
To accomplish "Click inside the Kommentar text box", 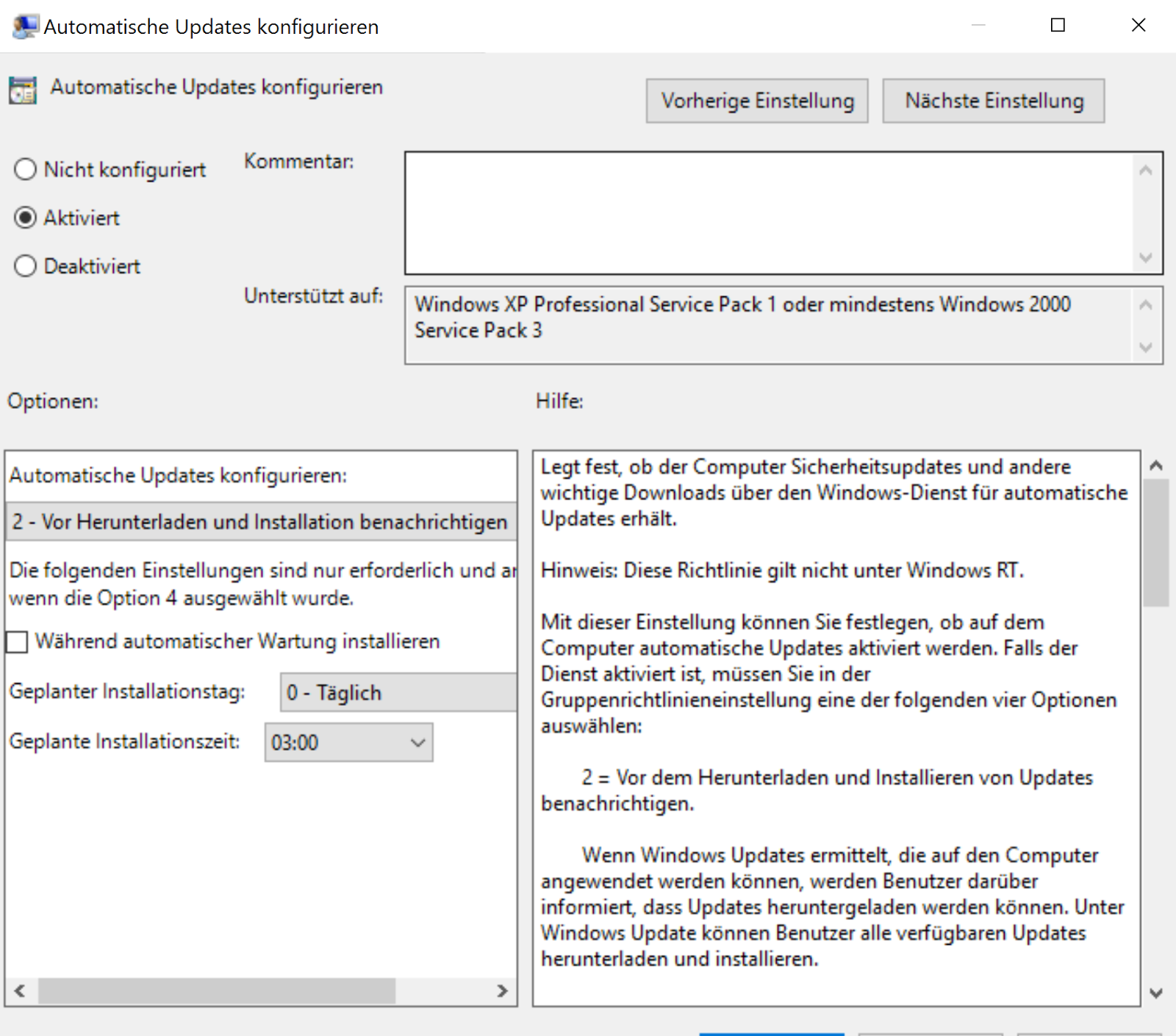I will pos(769,213).
